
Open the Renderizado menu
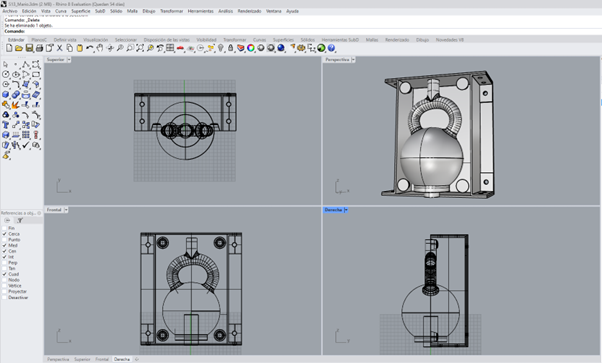pos(250,11)
